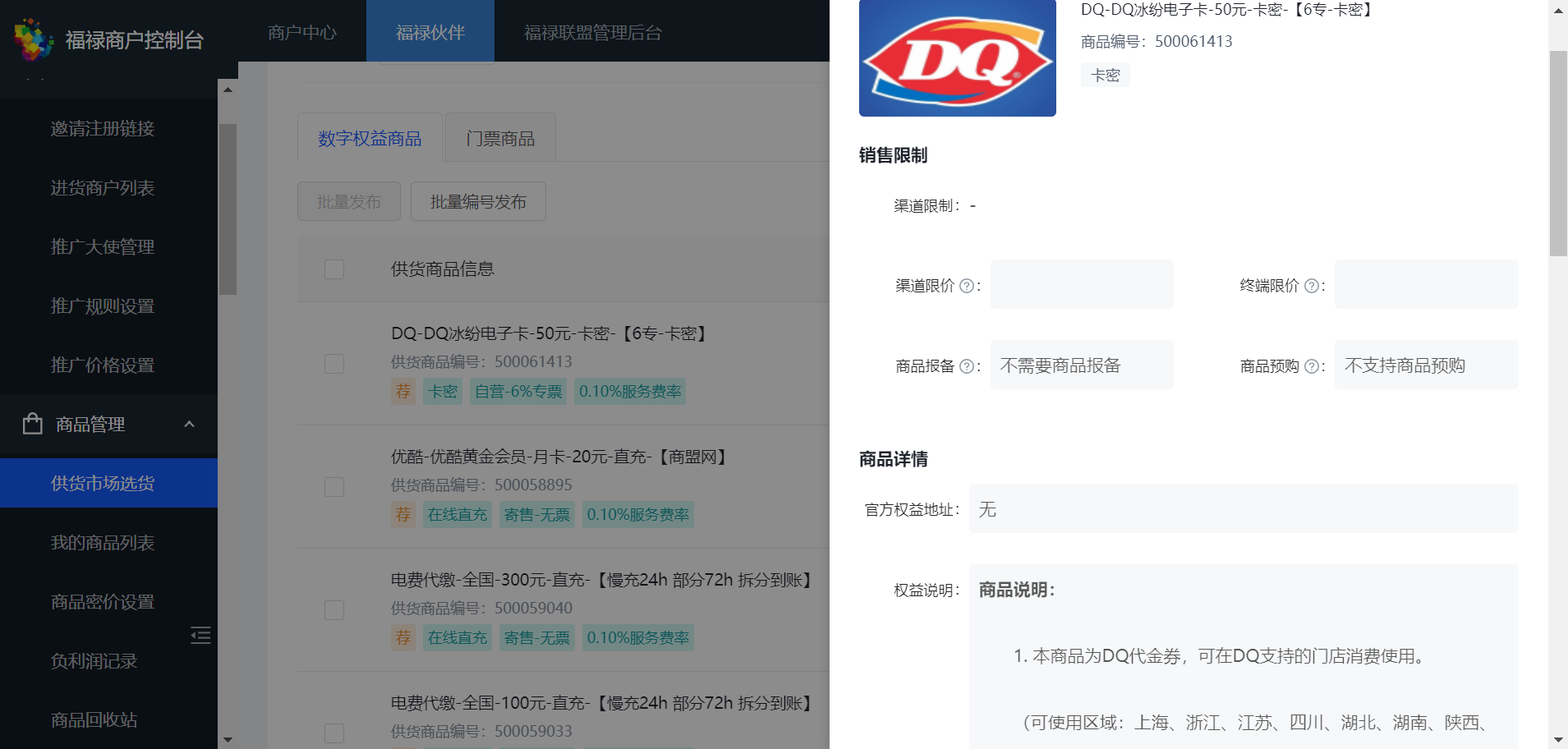Click the detail panel scrollbar up arrow
This screenshot has width=1568, height=749.
click(x=1558, y=11)
